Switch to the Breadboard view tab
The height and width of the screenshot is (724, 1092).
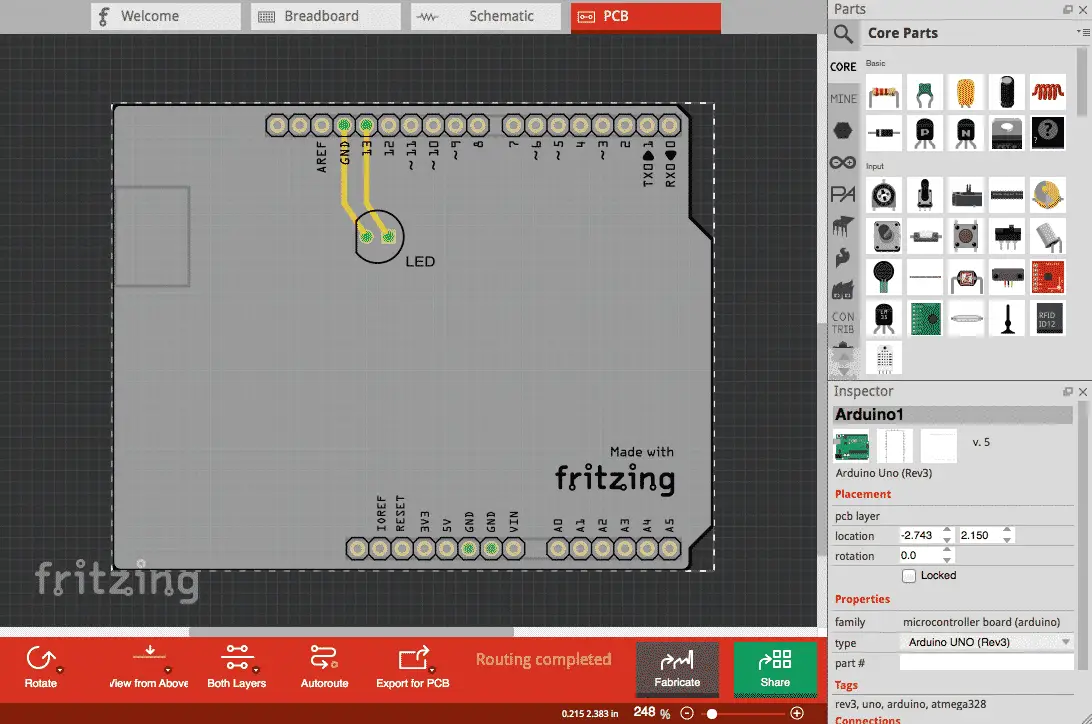coord(326,16)
